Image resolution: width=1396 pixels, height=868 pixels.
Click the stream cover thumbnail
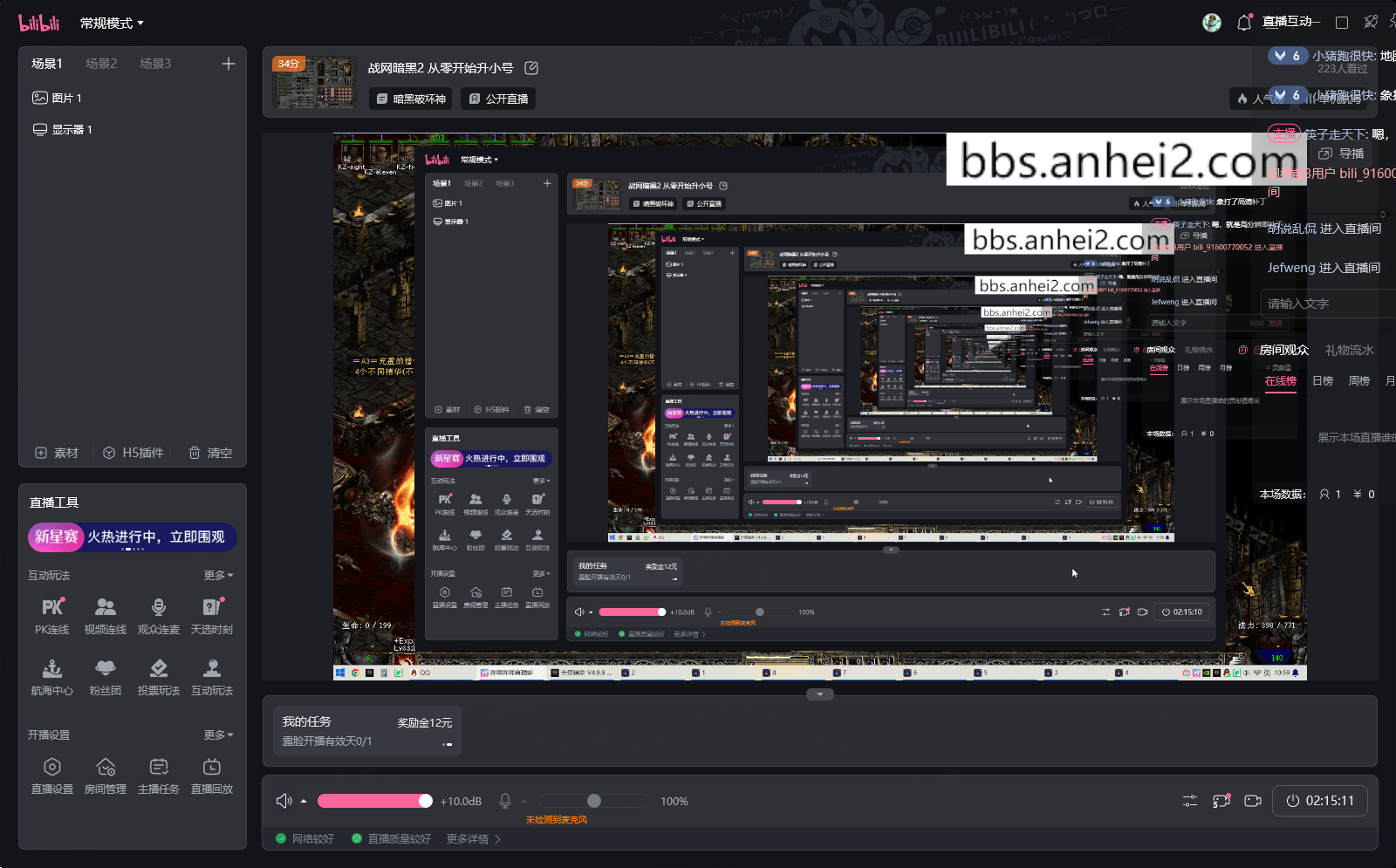(314, 82)
